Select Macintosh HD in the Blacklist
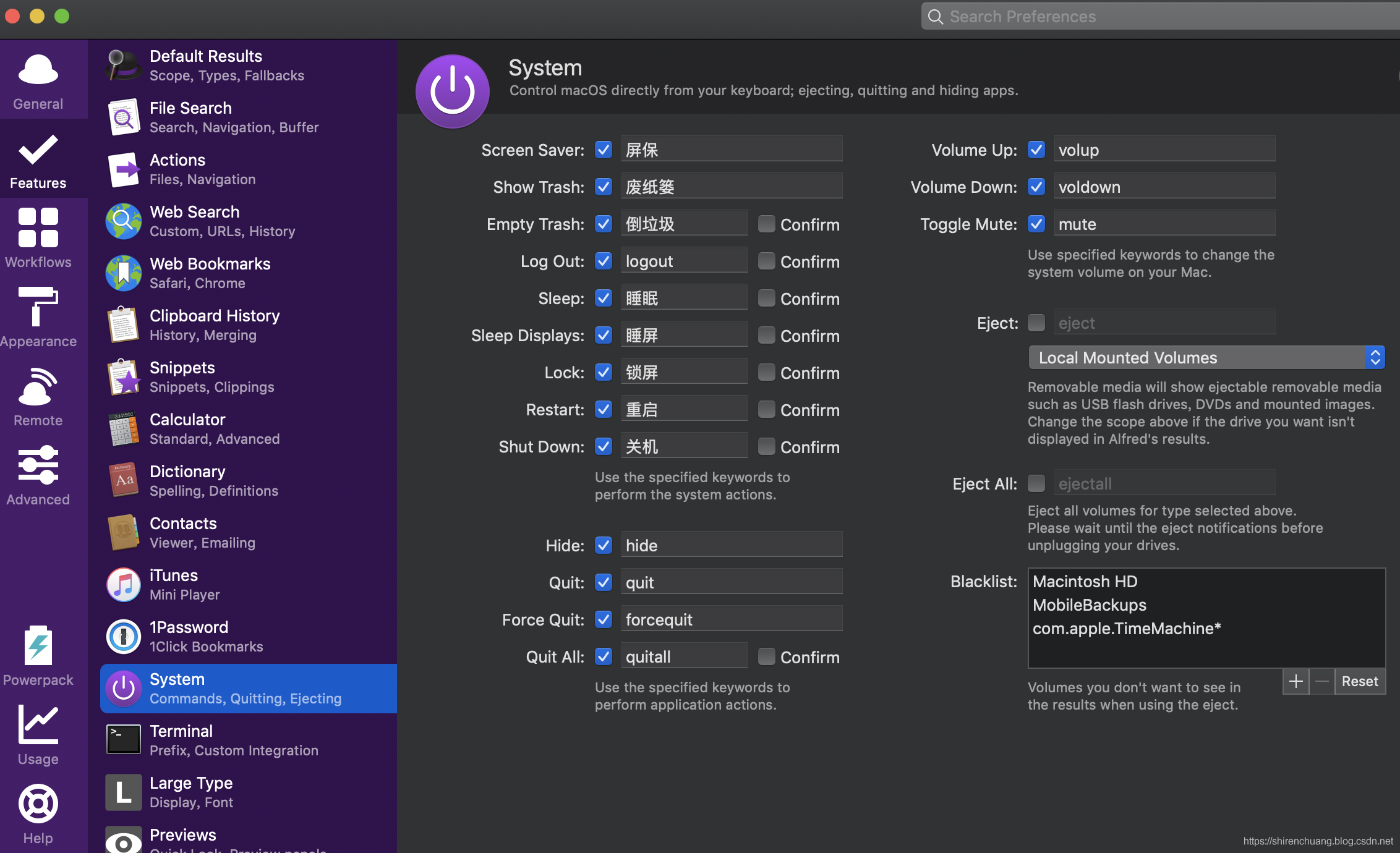 [x=1085, y=582]
